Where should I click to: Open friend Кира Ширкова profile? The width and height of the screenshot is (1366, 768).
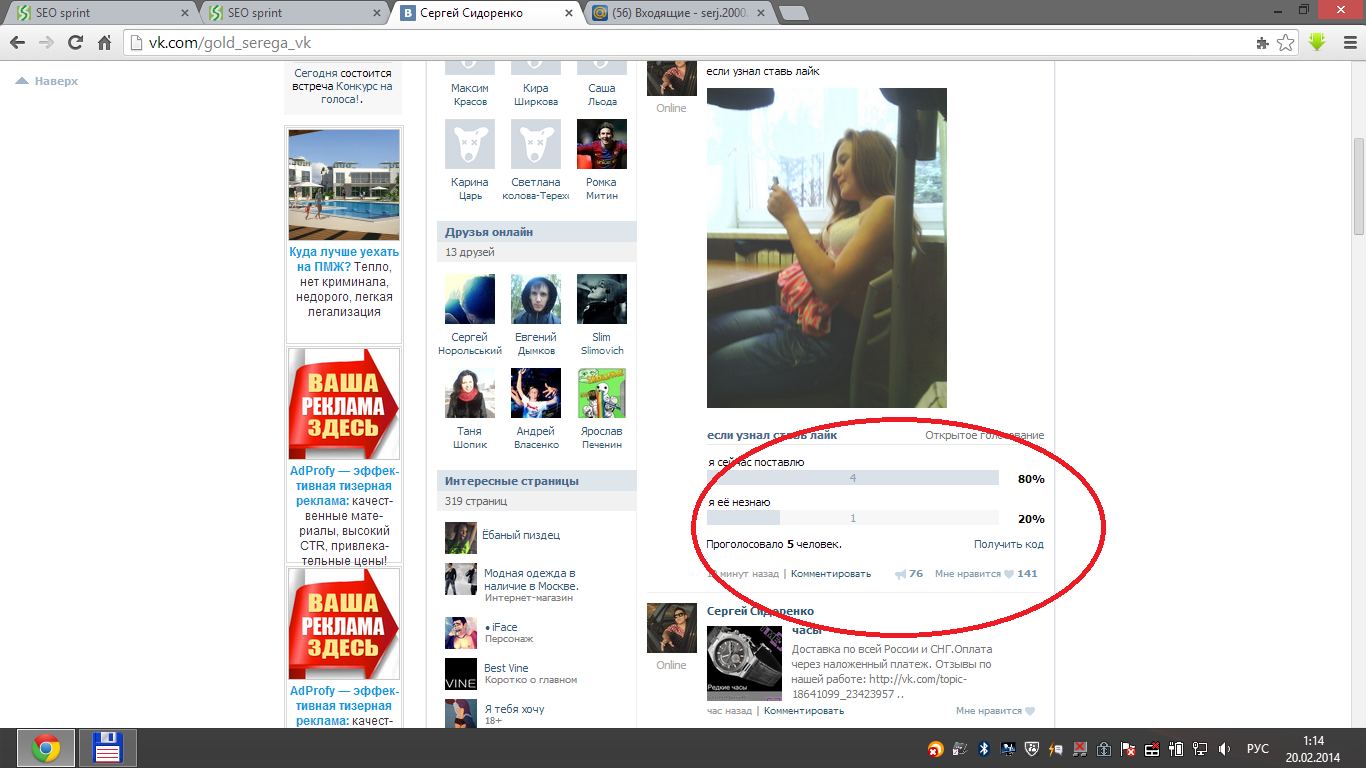(535, 95)
